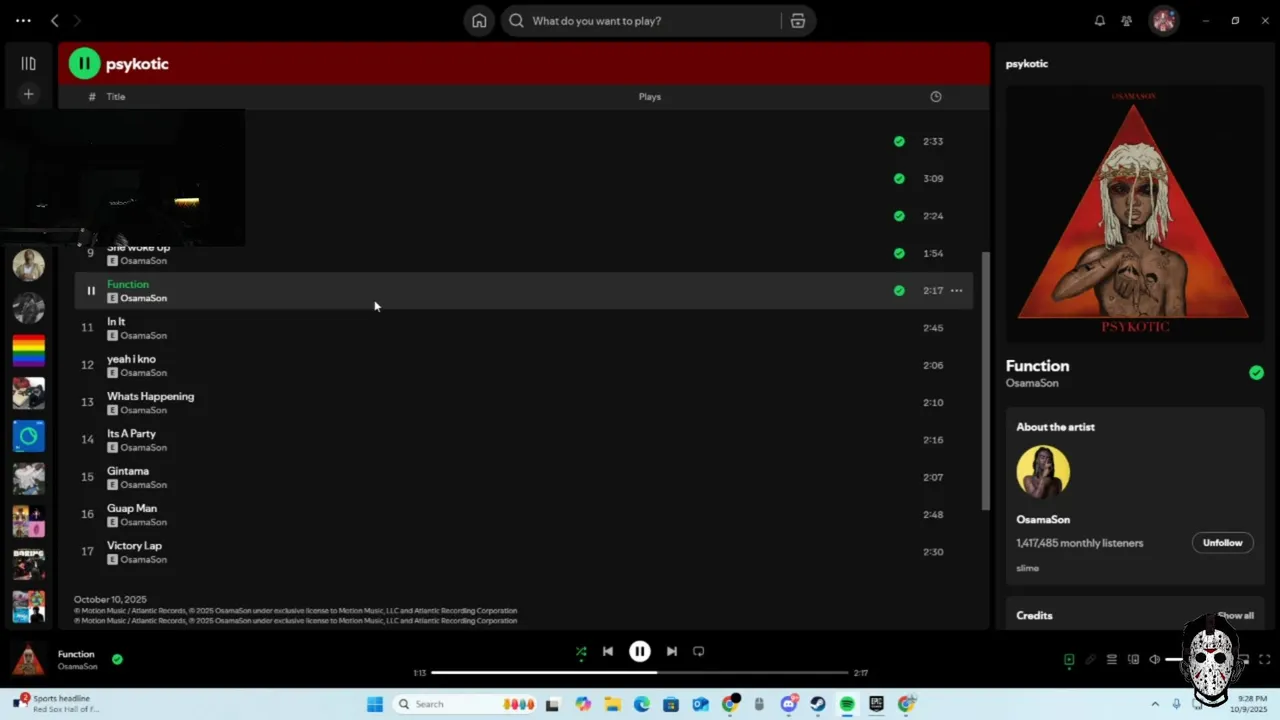
Task: Toggle saved checkmark beside Function in right panel
Action: [x=1256, y=373]
